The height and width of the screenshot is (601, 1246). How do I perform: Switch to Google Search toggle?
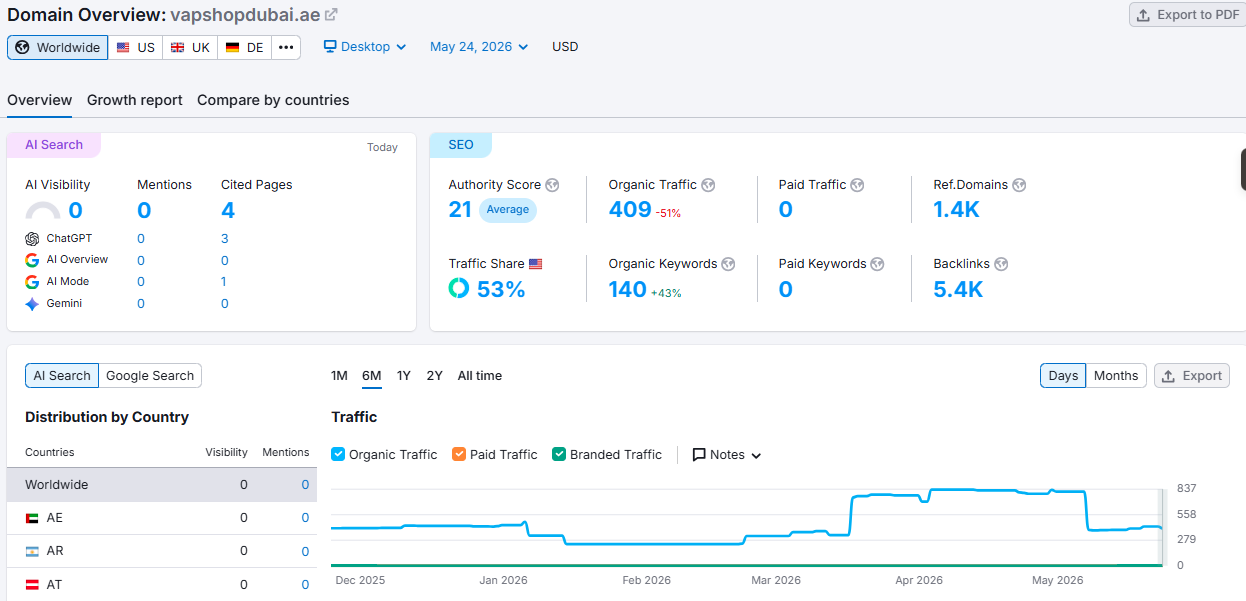click(x=150, y=376)
